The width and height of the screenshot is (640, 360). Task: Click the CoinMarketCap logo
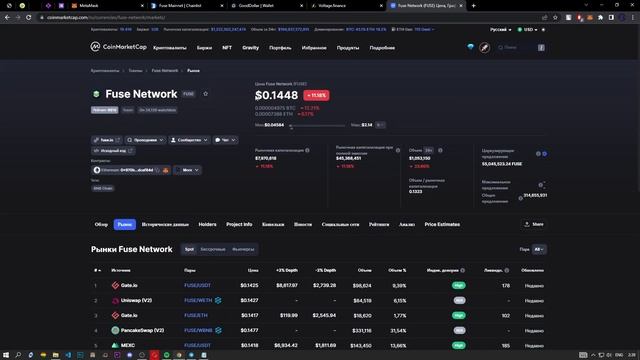(x=118, y=47)
